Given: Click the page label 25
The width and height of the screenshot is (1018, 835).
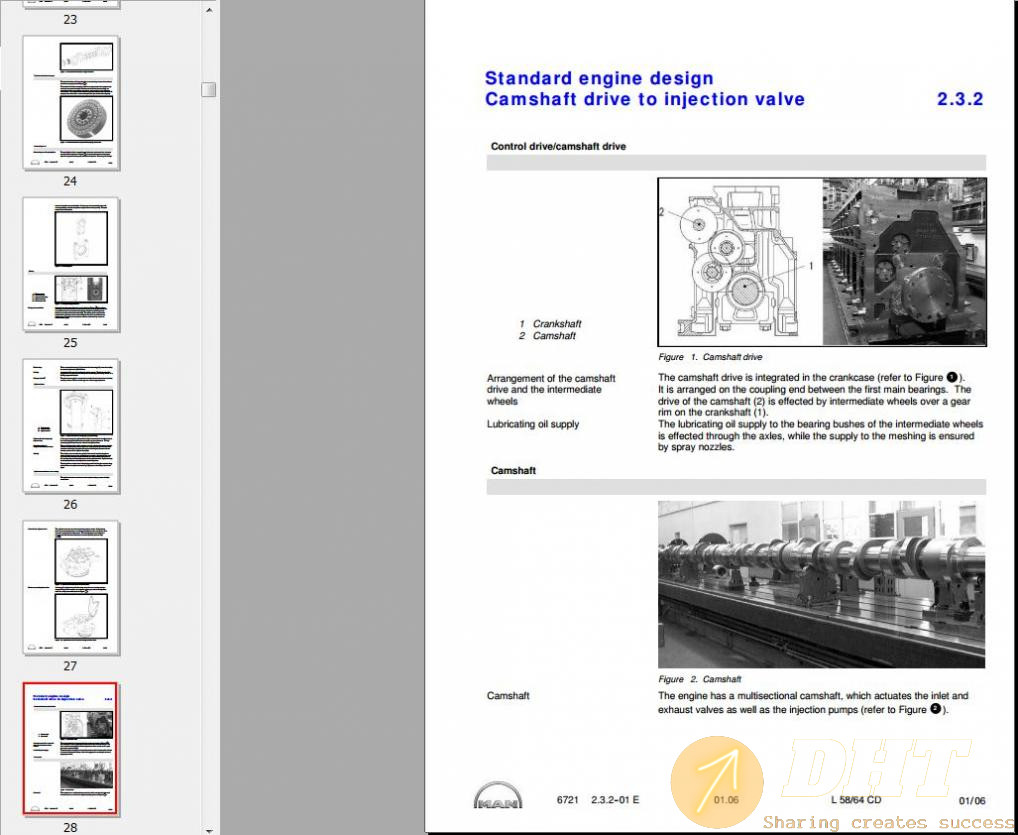Looking at the screenshot, I should tap(70, 343).
